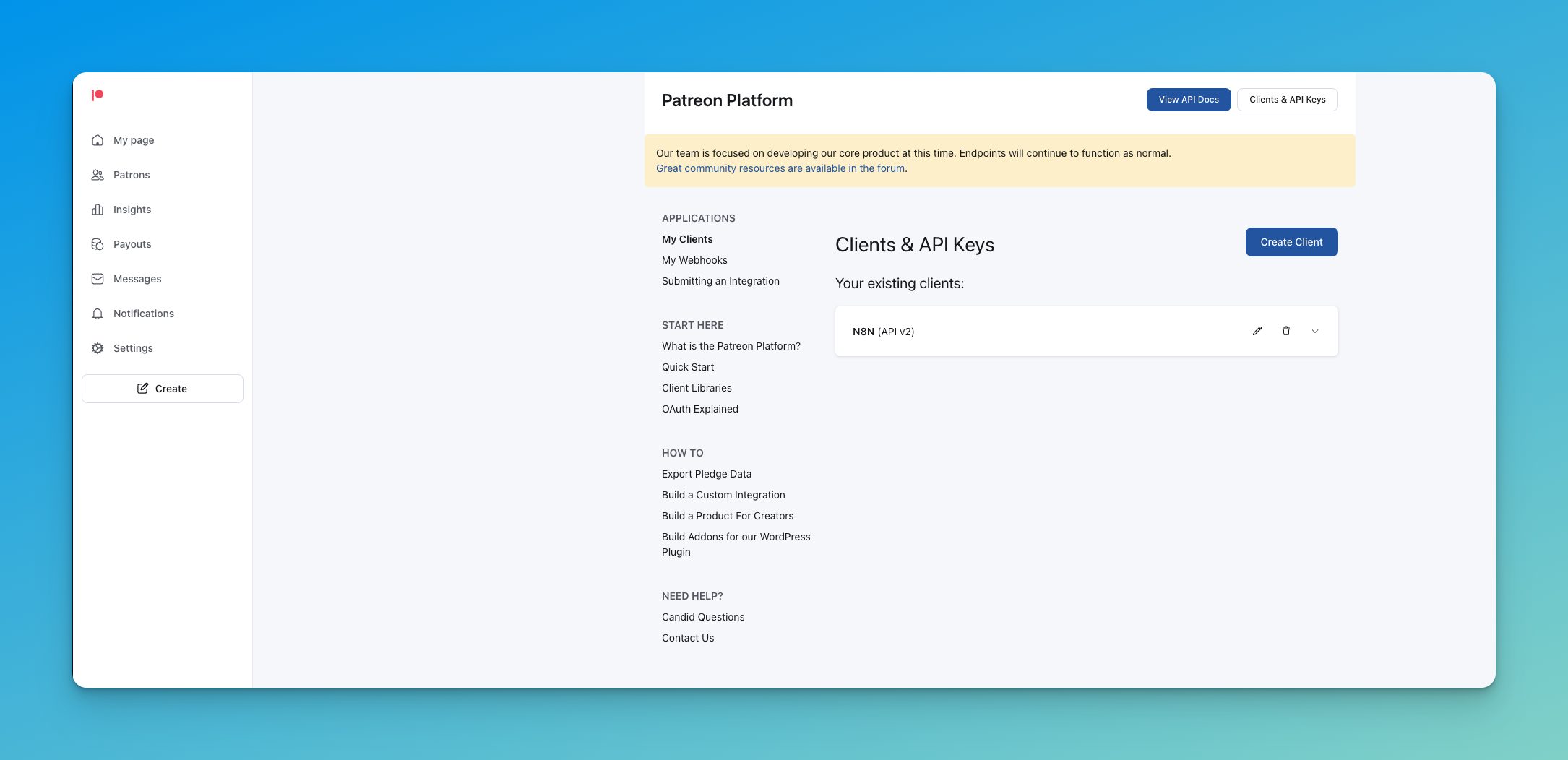
Task: Click the Patreon logo icon
Action: pos(98,95)
